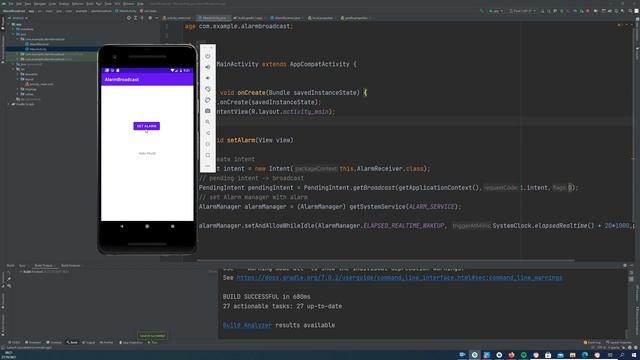
Task: Expand the drawable folder
Action: tap(18, 74)
